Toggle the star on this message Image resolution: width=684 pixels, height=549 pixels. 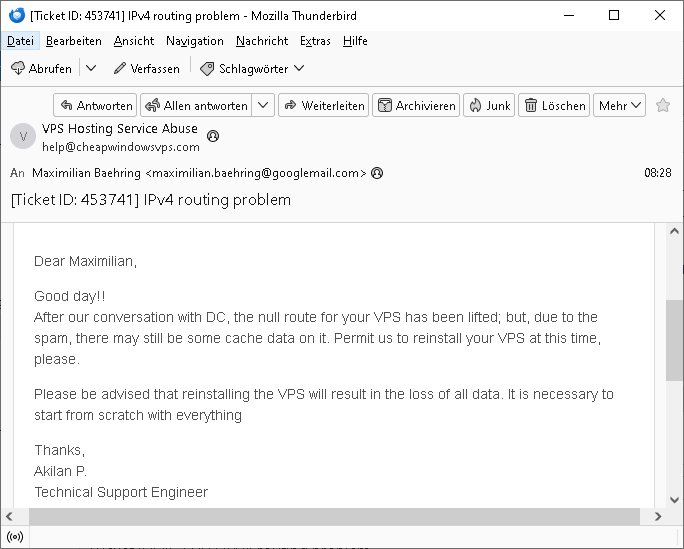[663, 105]
